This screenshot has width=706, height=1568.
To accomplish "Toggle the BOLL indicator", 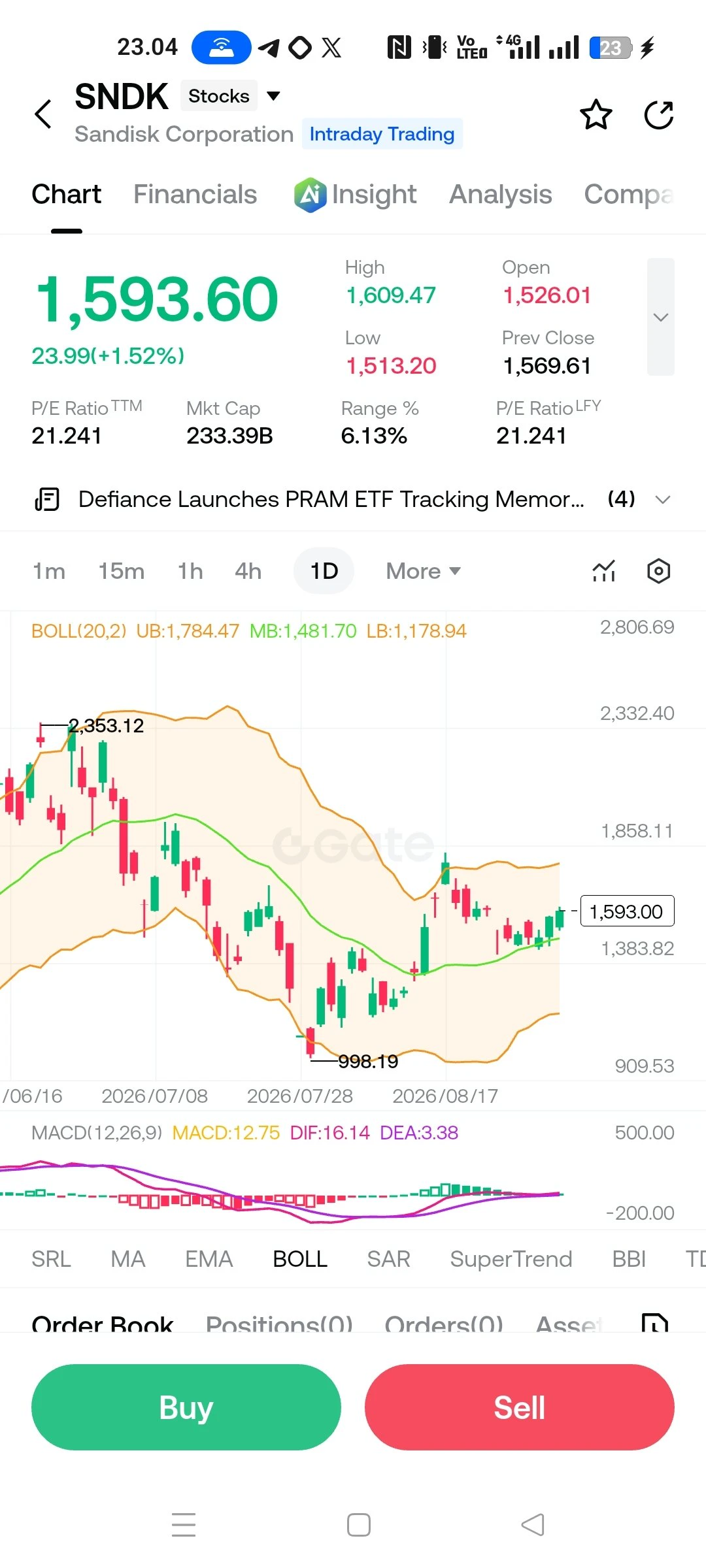I will coord(300,1259).
